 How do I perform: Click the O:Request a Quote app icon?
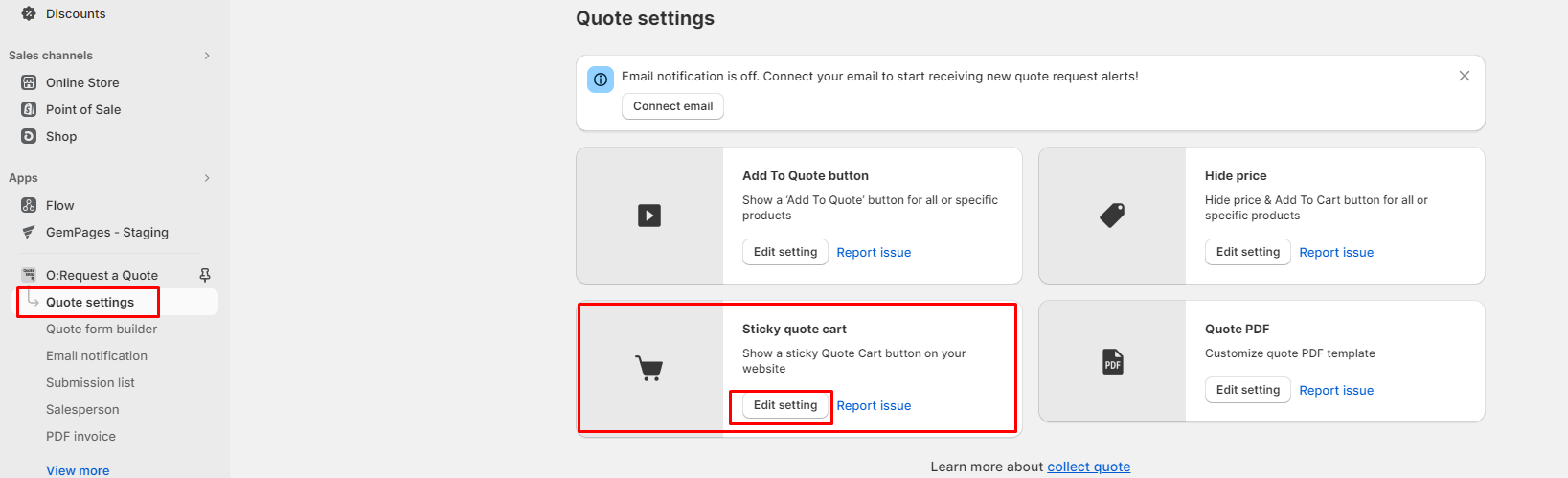(29, 275)
